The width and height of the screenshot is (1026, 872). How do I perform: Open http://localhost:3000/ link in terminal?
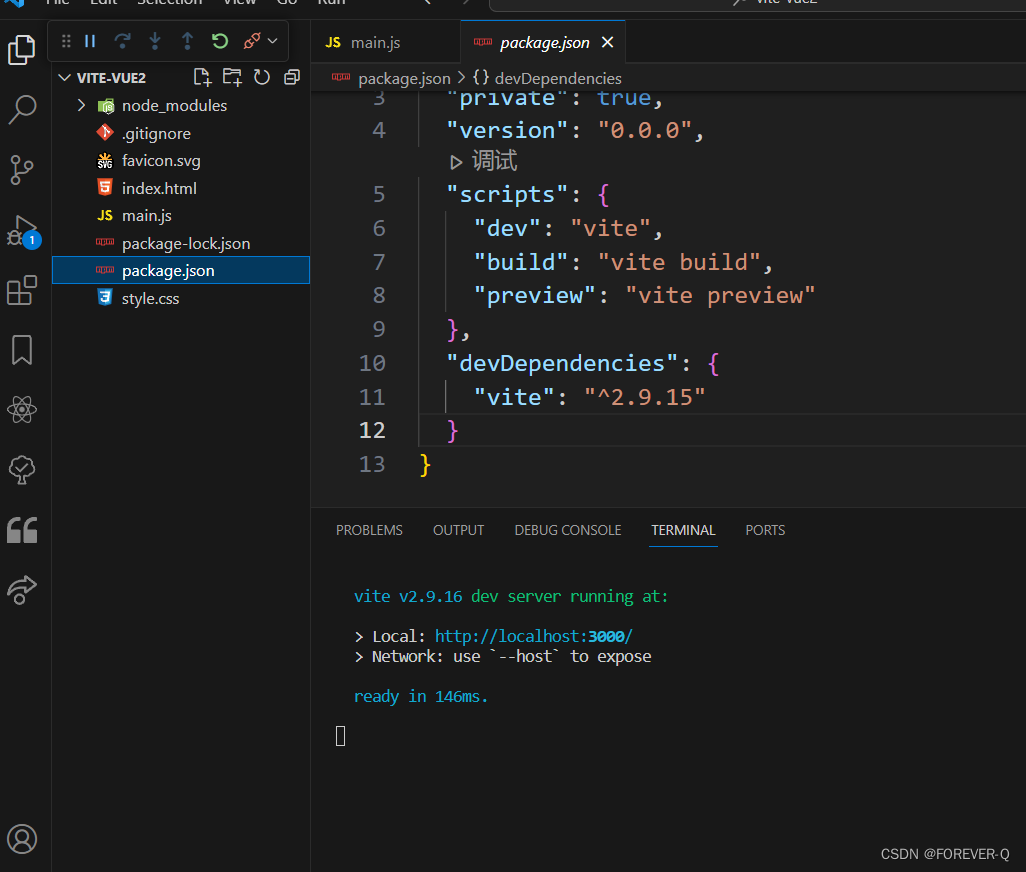(532, 636)
